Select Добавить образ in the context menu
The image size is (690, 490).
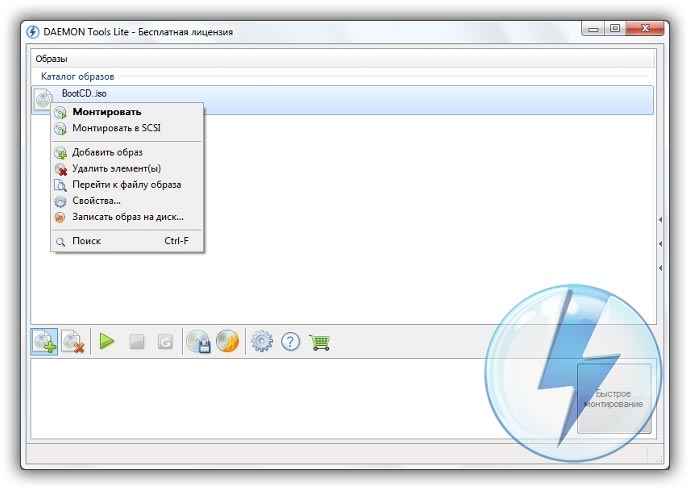(x=127, y=152)
